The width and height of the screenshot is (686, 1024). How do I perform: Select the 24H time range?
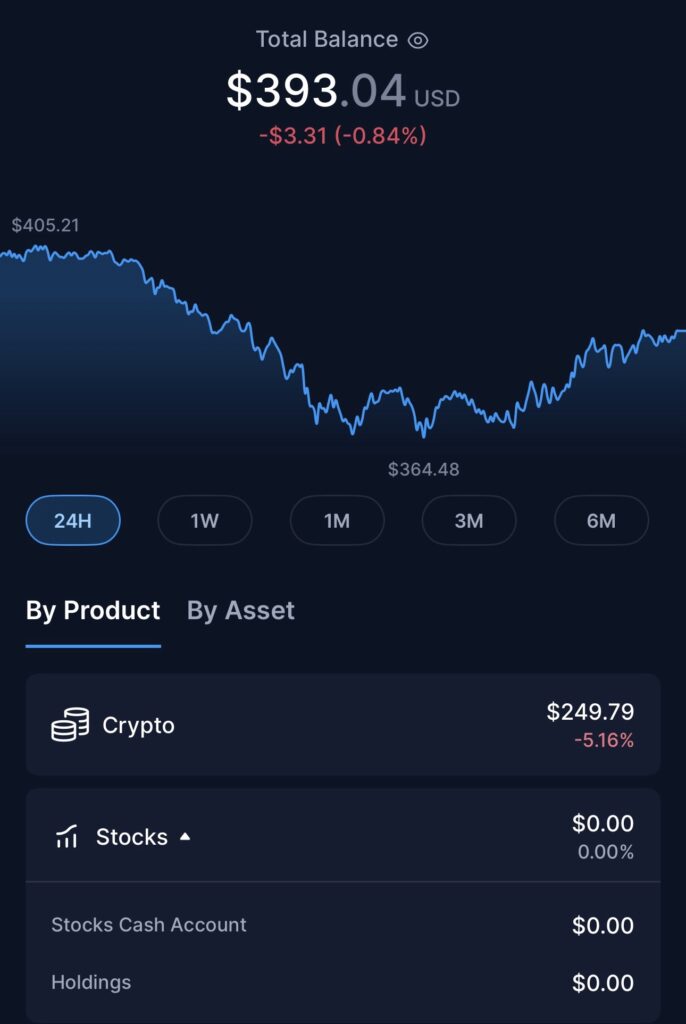click(73, 520)
